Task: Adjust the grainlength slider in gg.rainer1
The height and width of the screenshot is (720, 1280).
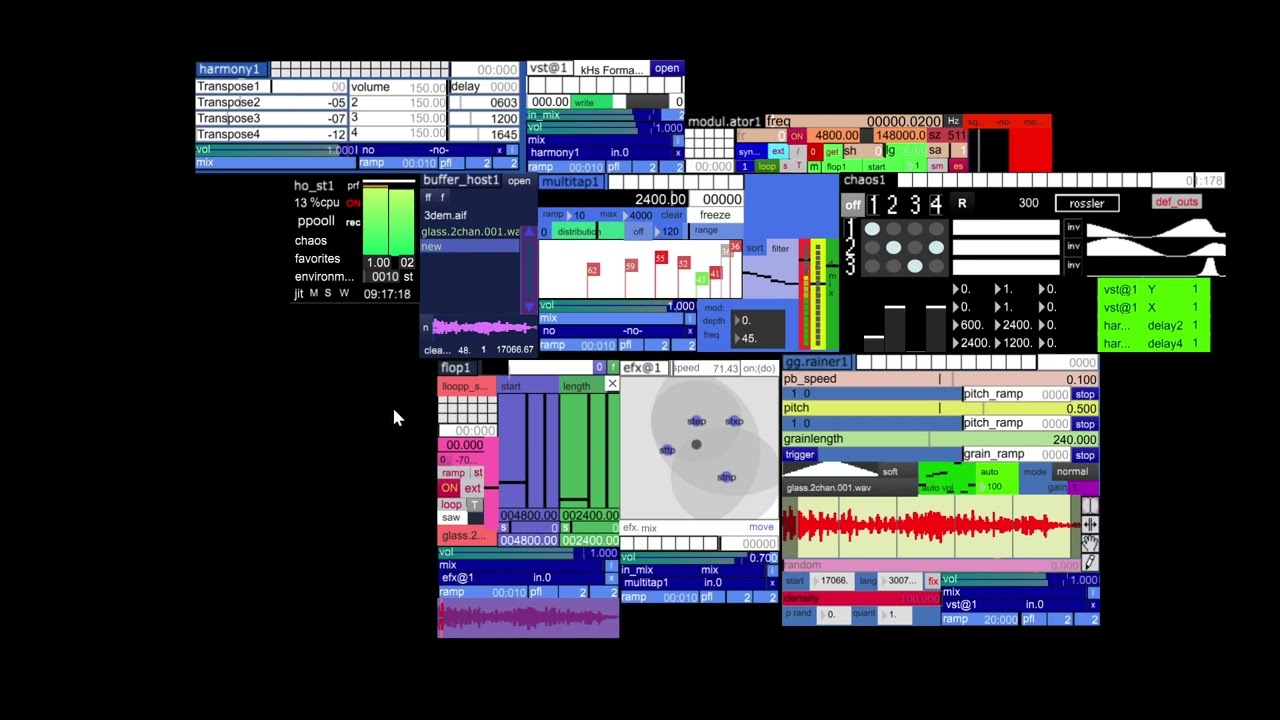Action: (940, 439)
